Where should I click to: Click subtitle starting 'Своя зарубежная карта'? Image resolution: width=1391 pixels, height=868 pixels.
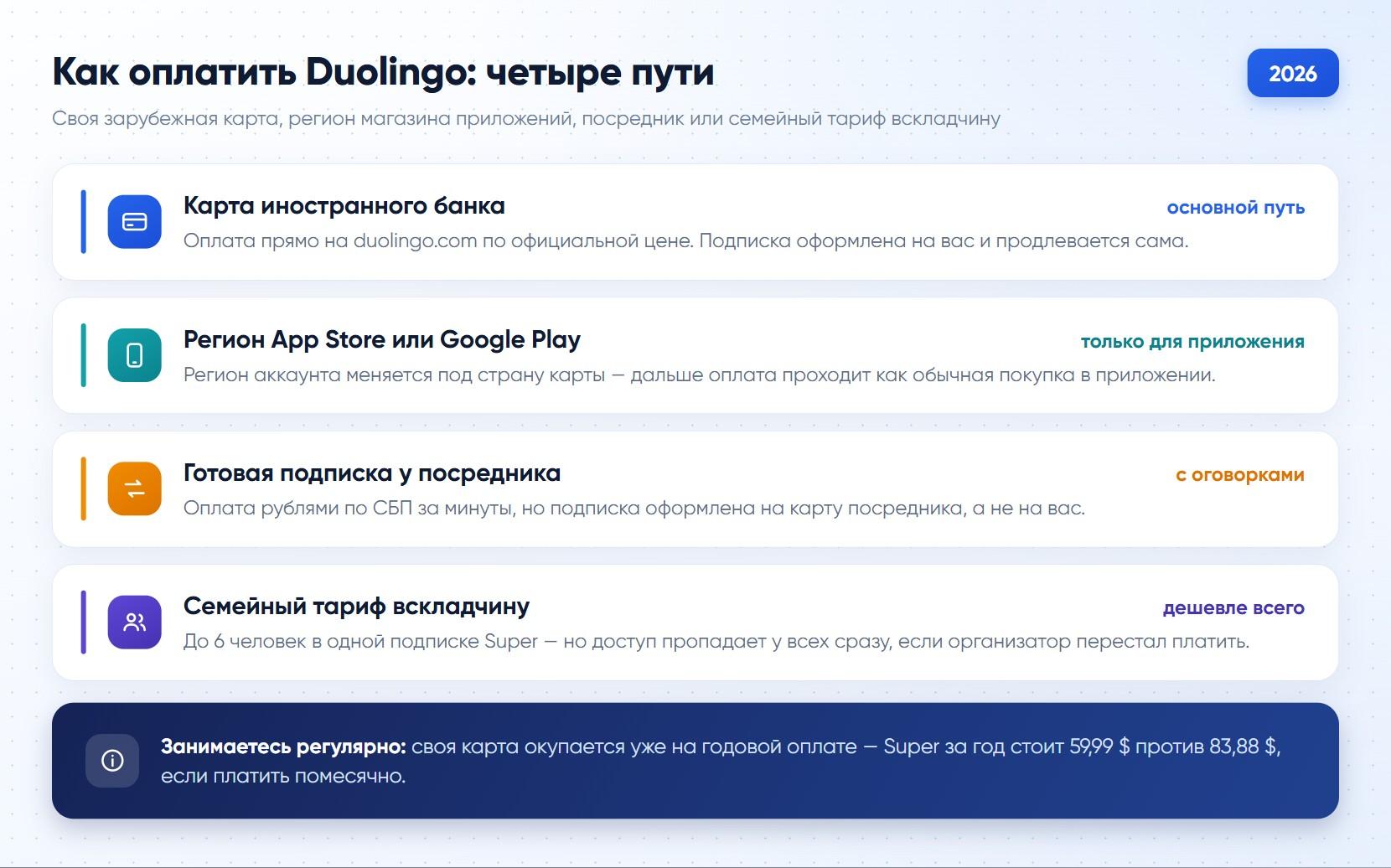tap(526, 118)
